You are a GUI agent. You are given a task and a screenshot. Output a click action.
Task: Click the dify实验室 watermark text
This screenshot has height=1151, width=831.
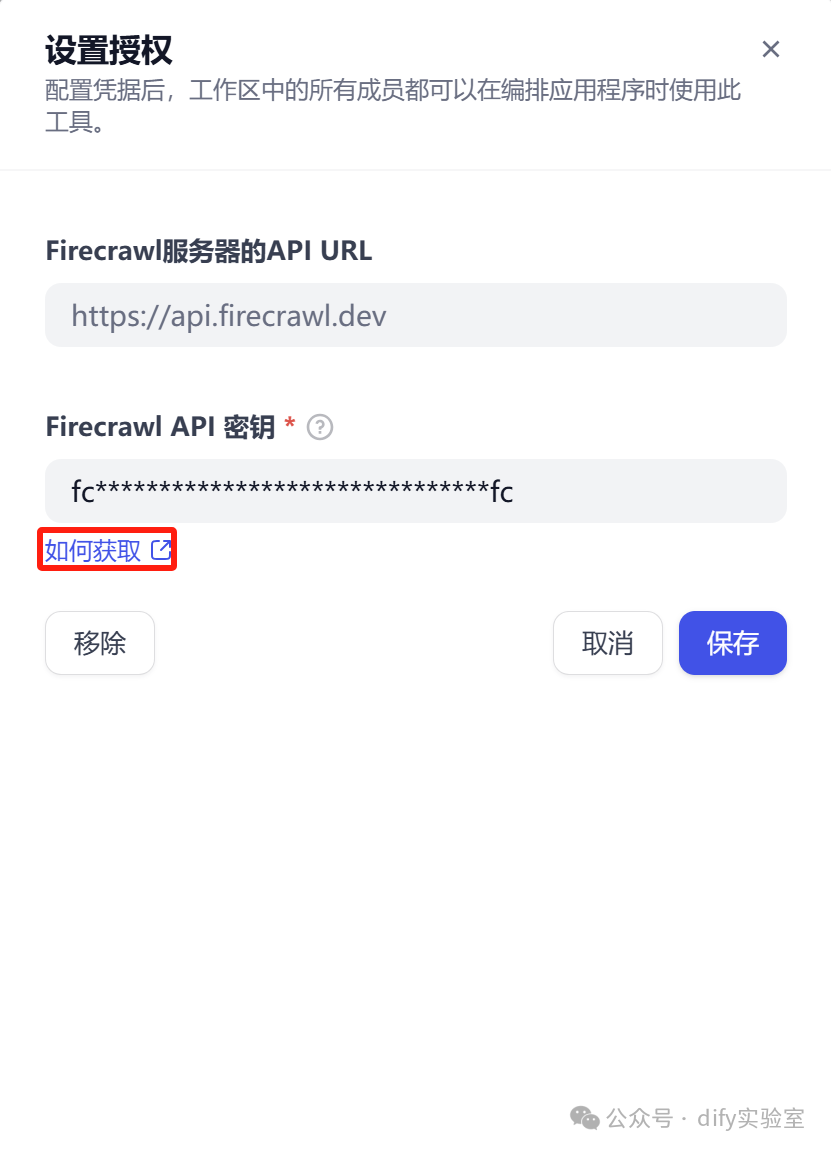pos(750,1118)
